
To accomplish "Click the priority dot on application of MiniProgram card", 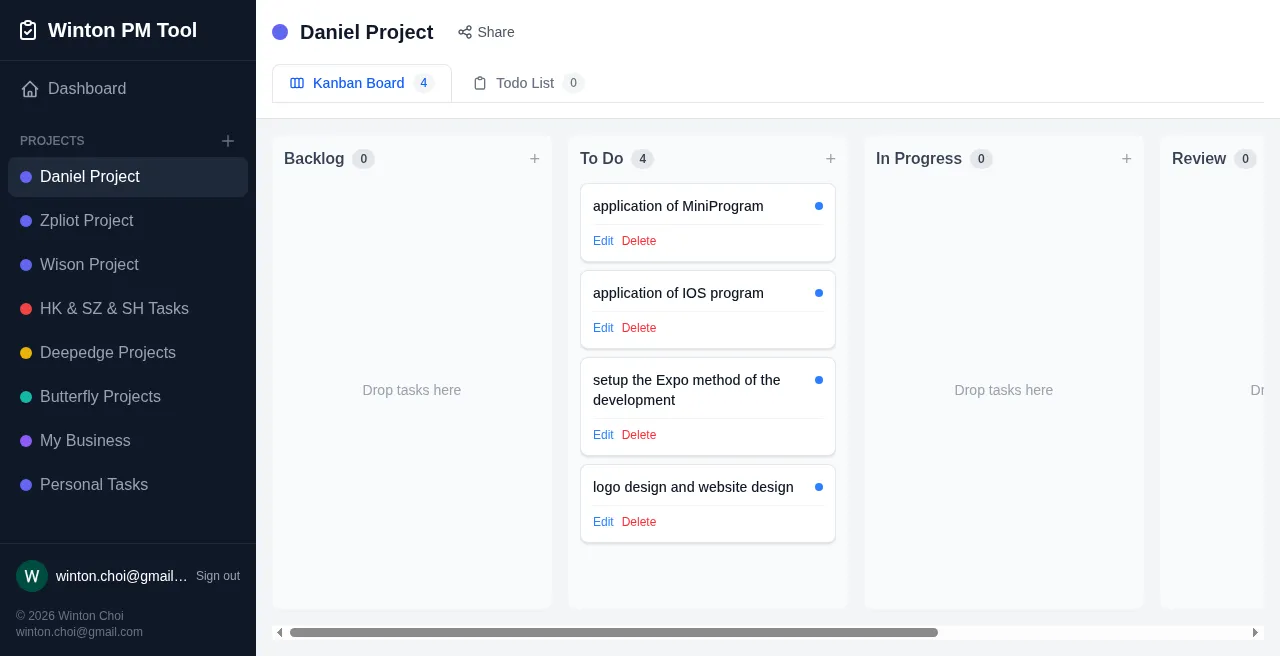I will (819, 206).
